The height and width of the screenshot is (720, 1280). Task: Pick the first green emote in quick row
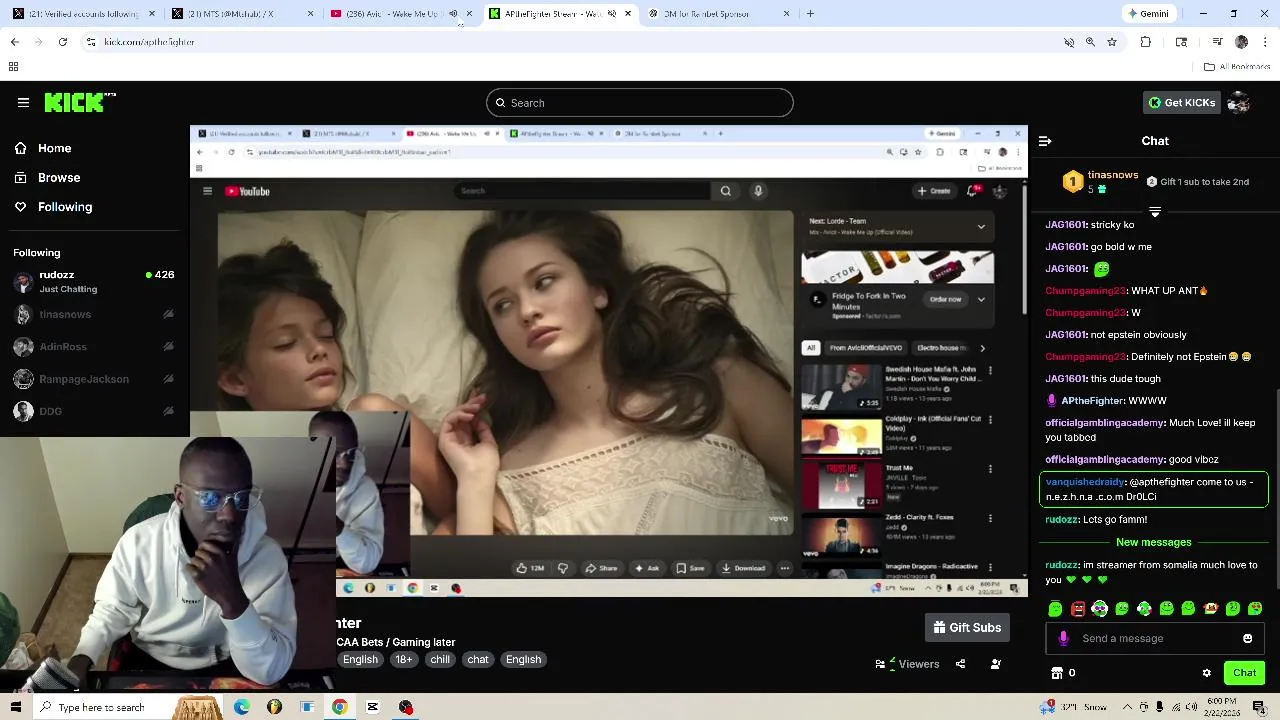(x=1055, y=609)
